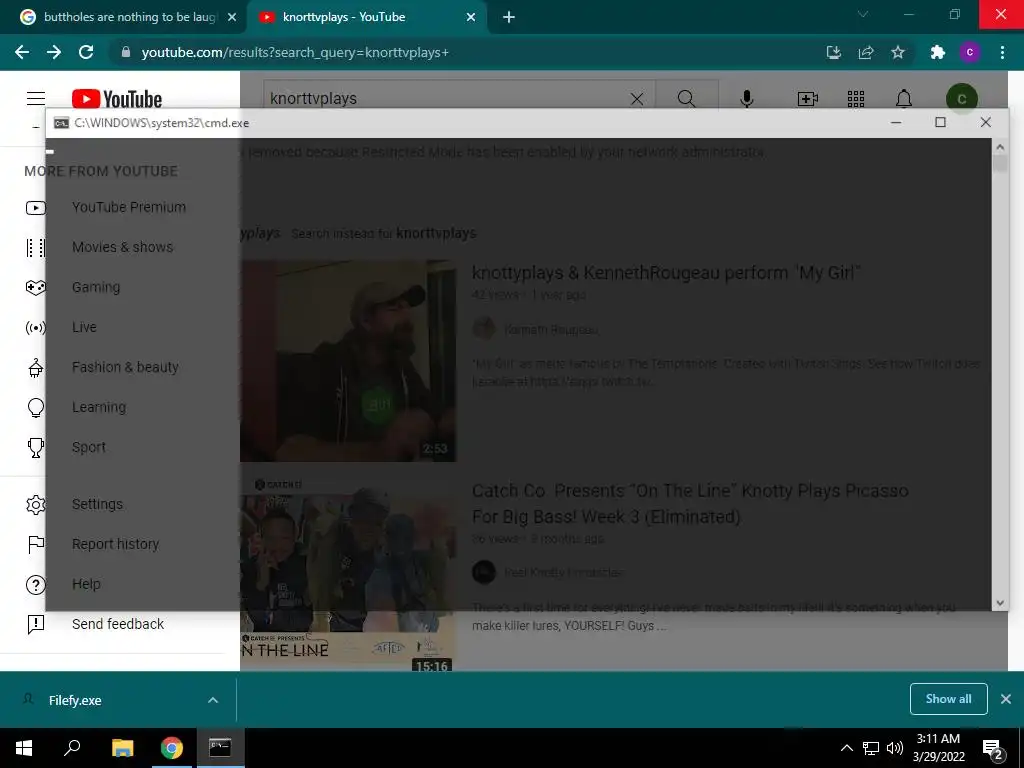1024x768 pixels.
Task: Click the Help question mark icon
Action: point(36,584)
